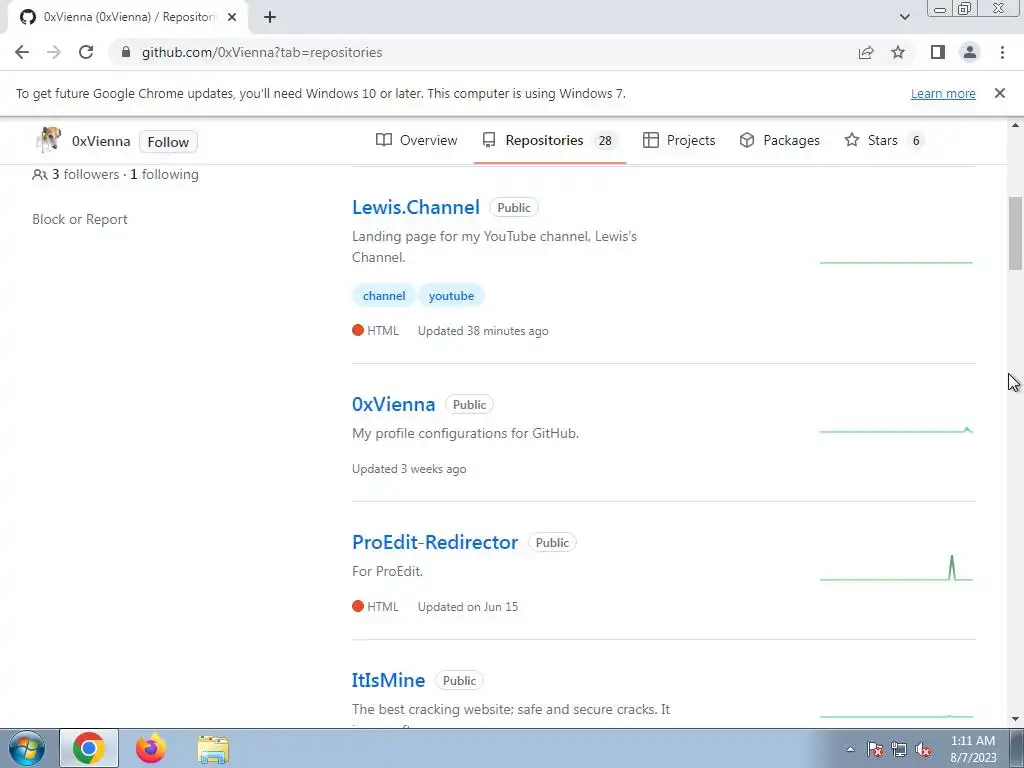The width and height of the screenshot is (1024, 768).
Task: Open the Chrome profile avatar menu
Action: click(x=970, y=52)
